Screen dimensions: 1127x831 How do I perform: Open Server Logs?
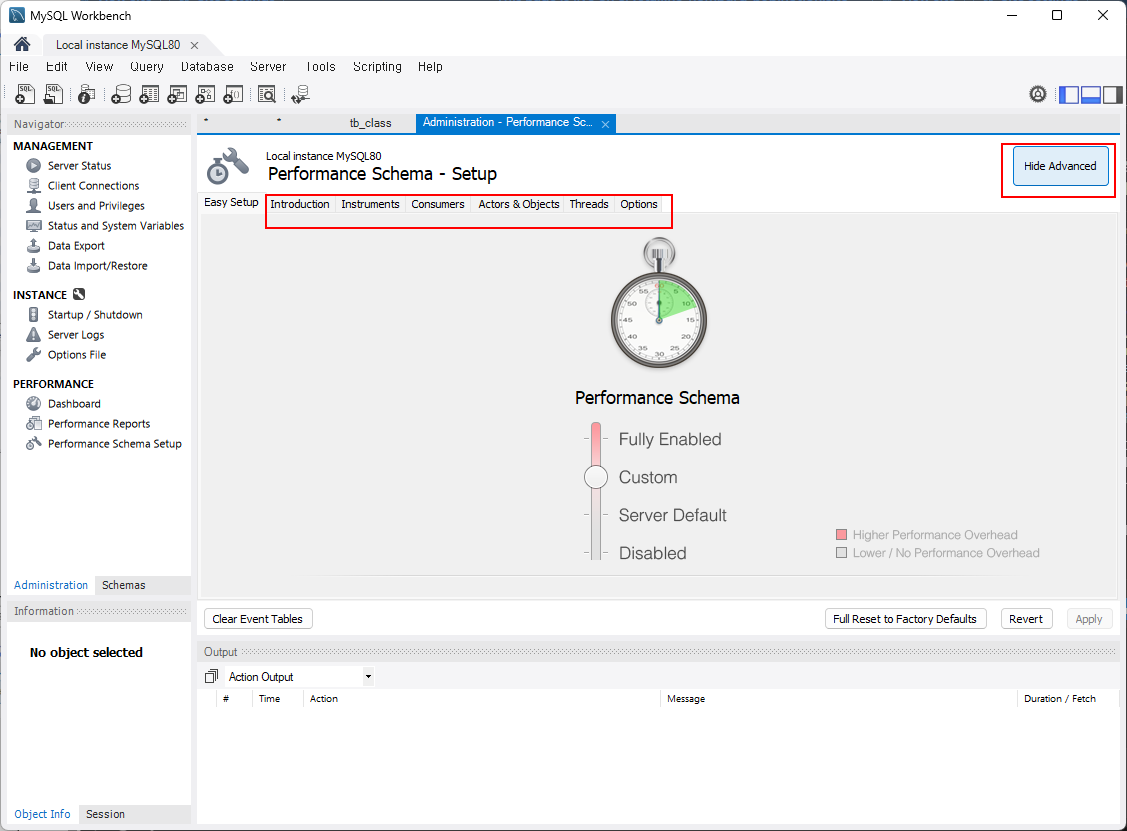(x=76, y=335)
